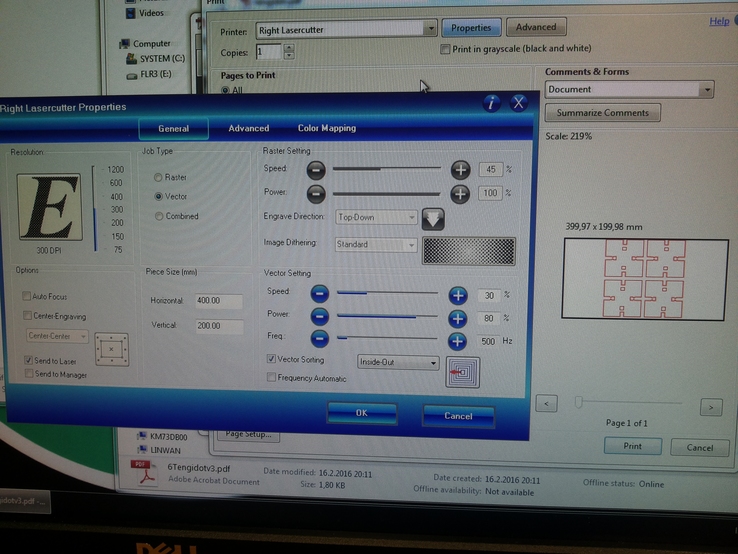Switch to the Color Mapping tab
The width and height of the screenshot is (738, 554).
(327, 128)
